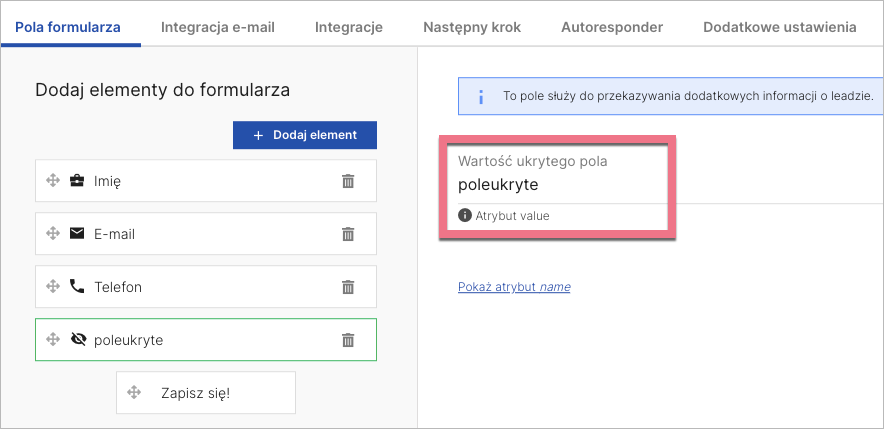884x429 pixels.
Task: Switch to the Integracja e-mail tab
Action: coord(218,27)
